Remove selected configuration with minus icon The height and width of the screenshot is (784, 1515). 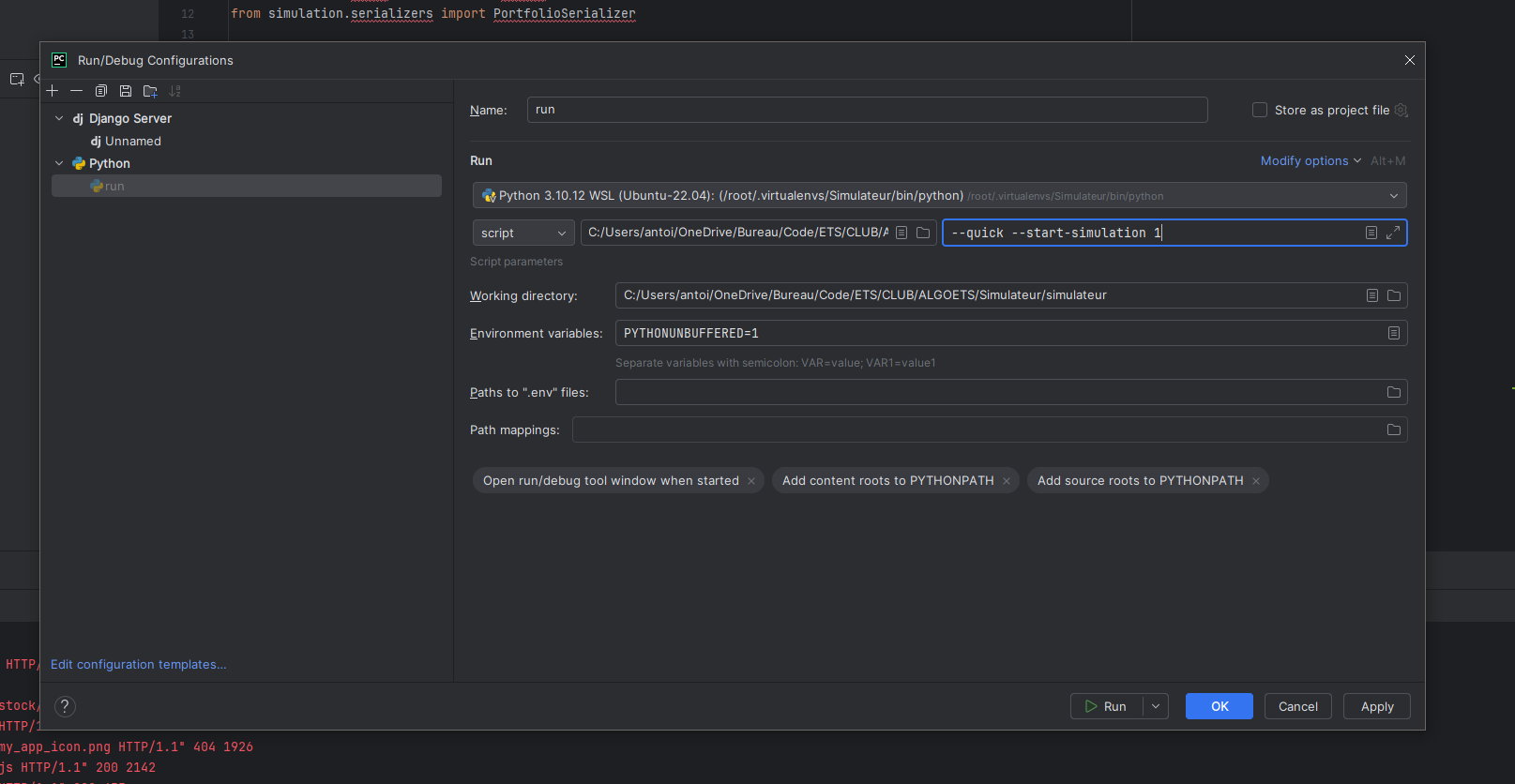pos(77,91)
